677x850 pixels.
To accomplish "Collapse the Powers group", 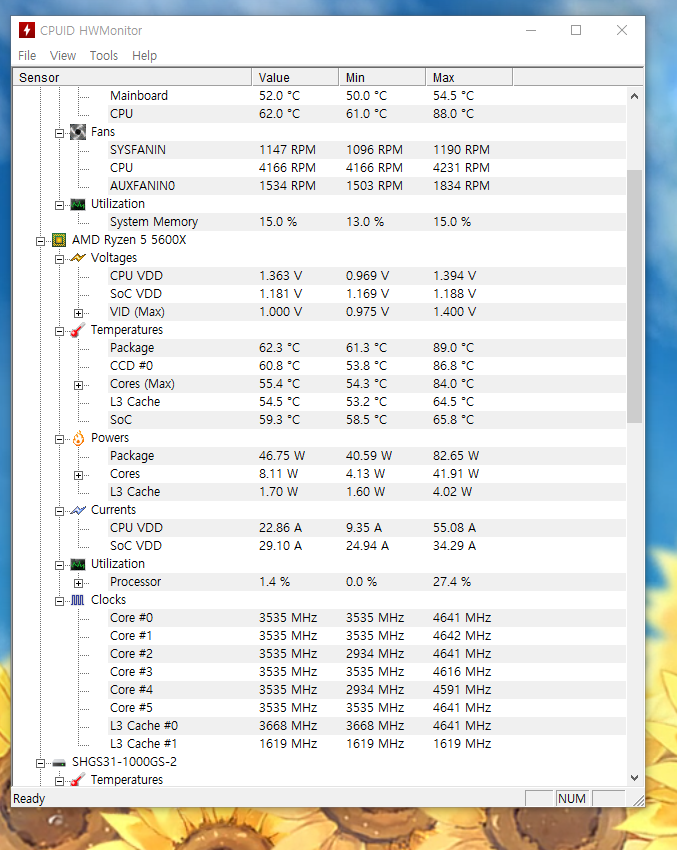I will click(60, 439).
